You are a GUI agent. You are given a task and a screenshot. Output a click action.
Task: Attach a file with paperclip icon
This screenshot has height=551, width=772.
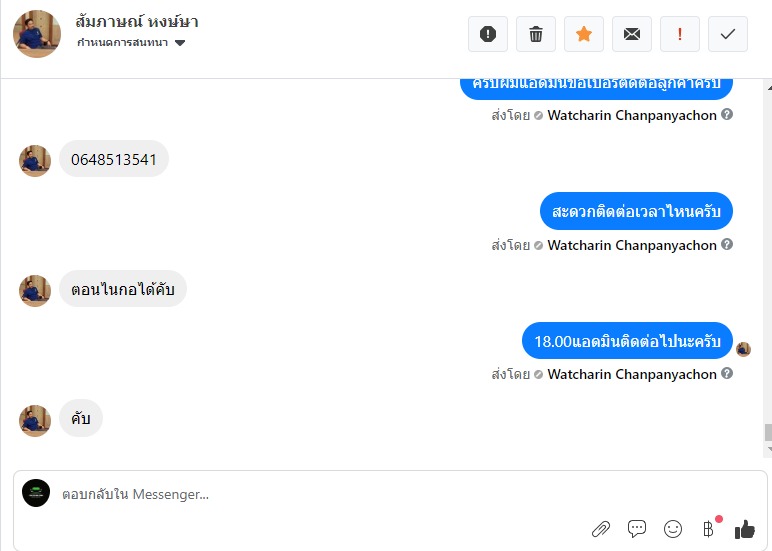(601, 529)
